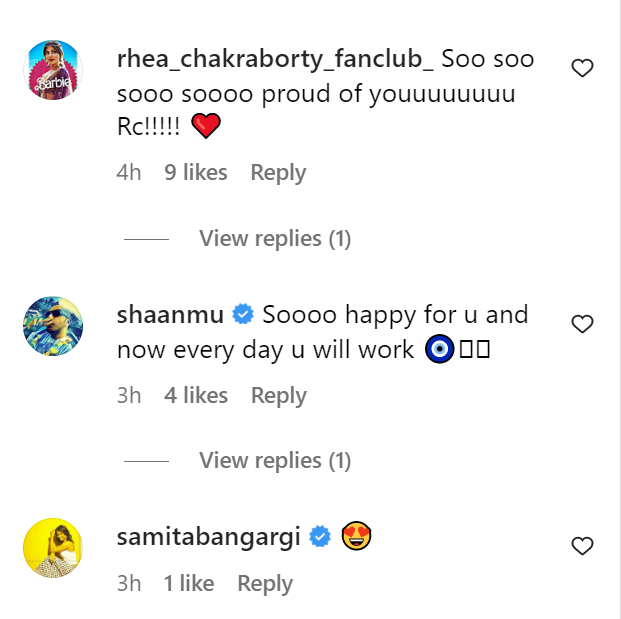Click shaanmu's blue verified badge
This screenshot has height=619, width=621.
coord(242,315)
